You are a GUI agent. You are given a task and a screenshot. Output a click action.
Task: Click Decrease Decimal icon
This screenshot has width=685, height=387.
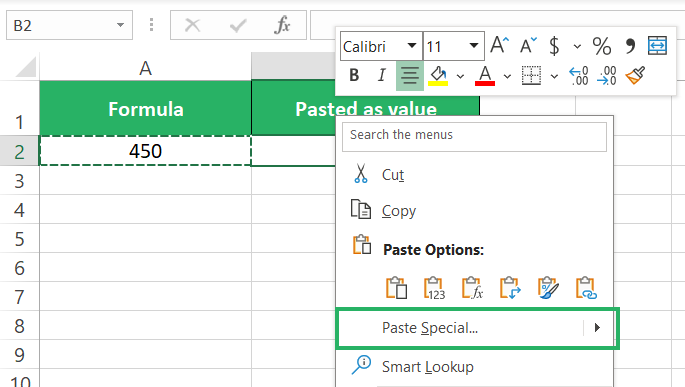pyautogui.click(x=606, y=76)
